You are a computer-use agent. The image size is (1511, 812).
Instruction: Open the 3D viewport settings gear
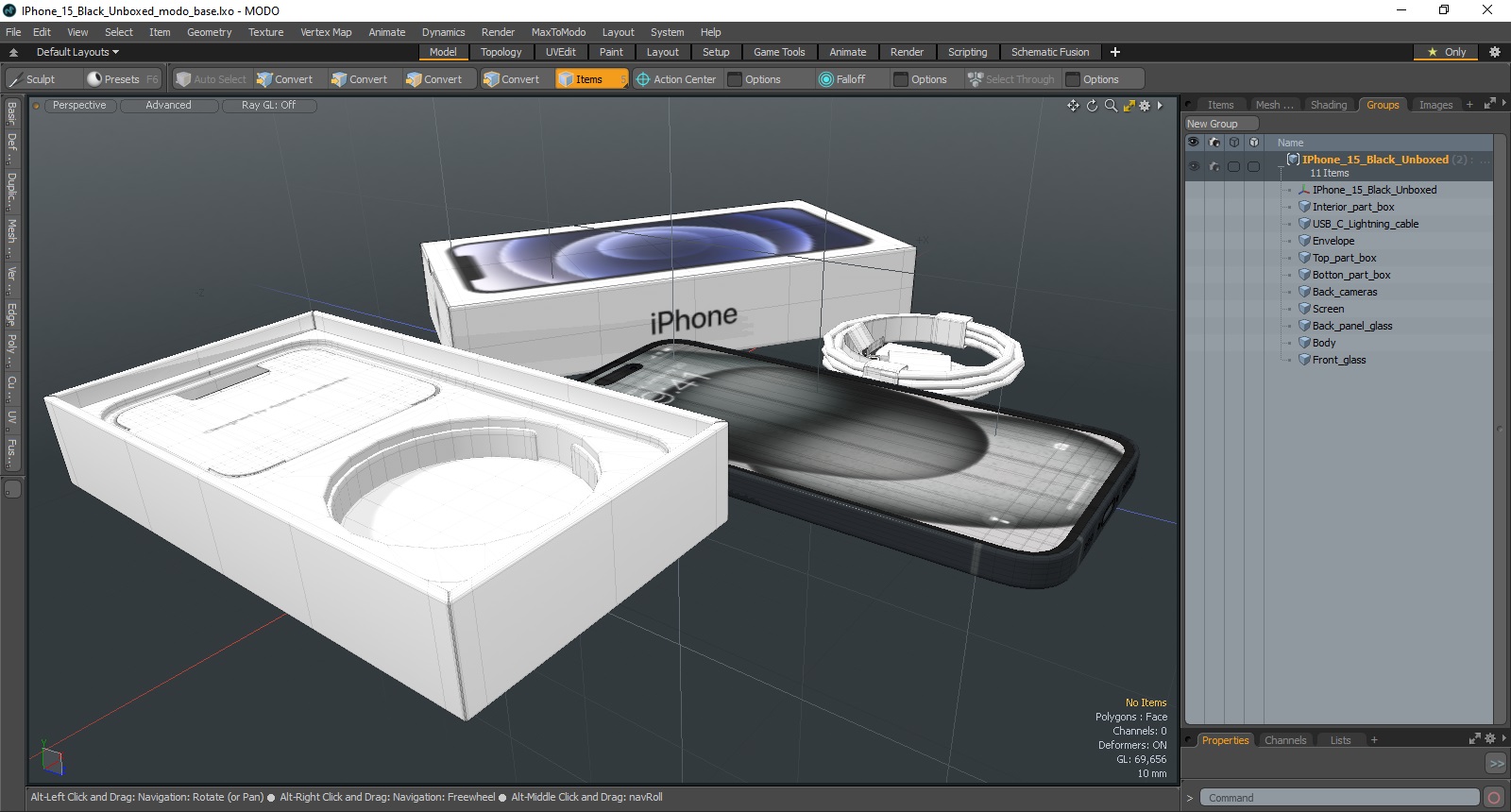pos(1145,106)
